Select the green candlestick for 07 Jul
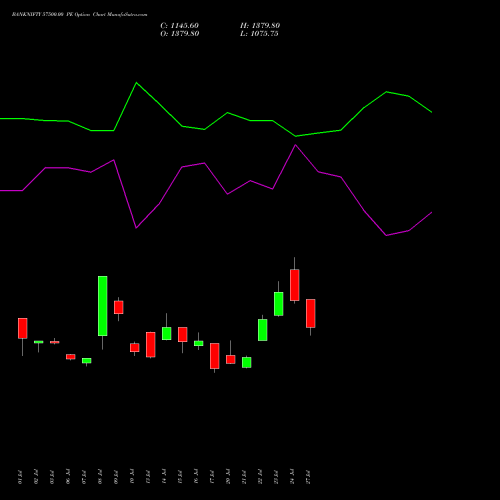The height and width of the screenshot is (500, 500). [87, 361]
